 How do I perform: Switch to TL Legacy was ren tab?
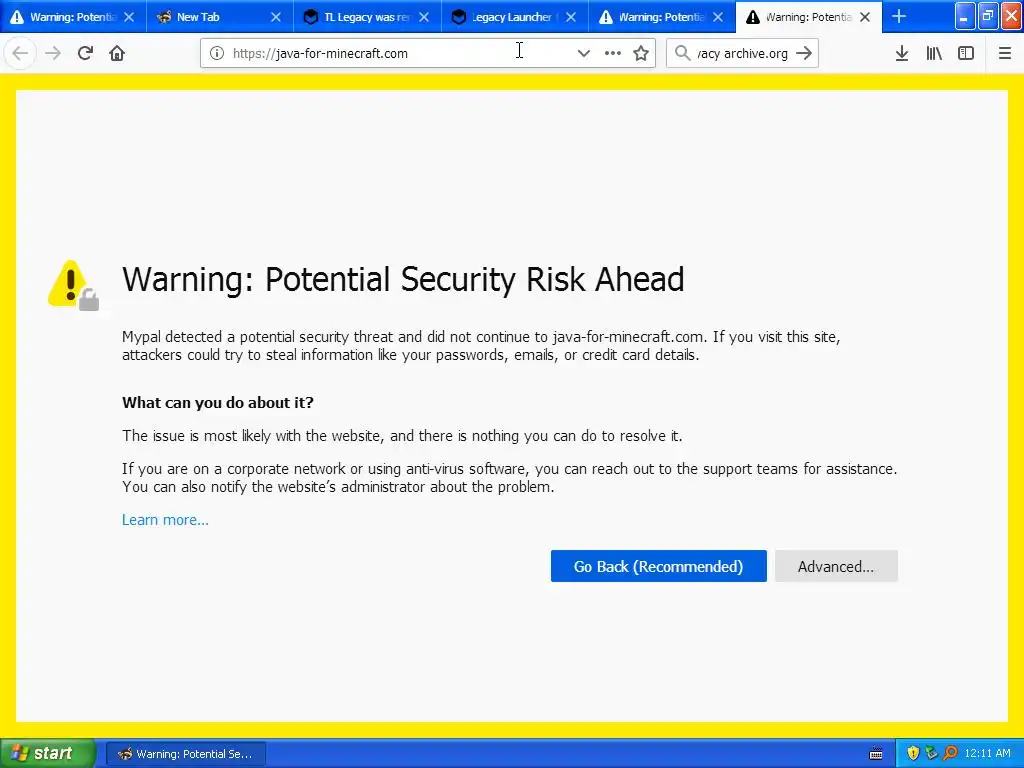coord(358,17)
